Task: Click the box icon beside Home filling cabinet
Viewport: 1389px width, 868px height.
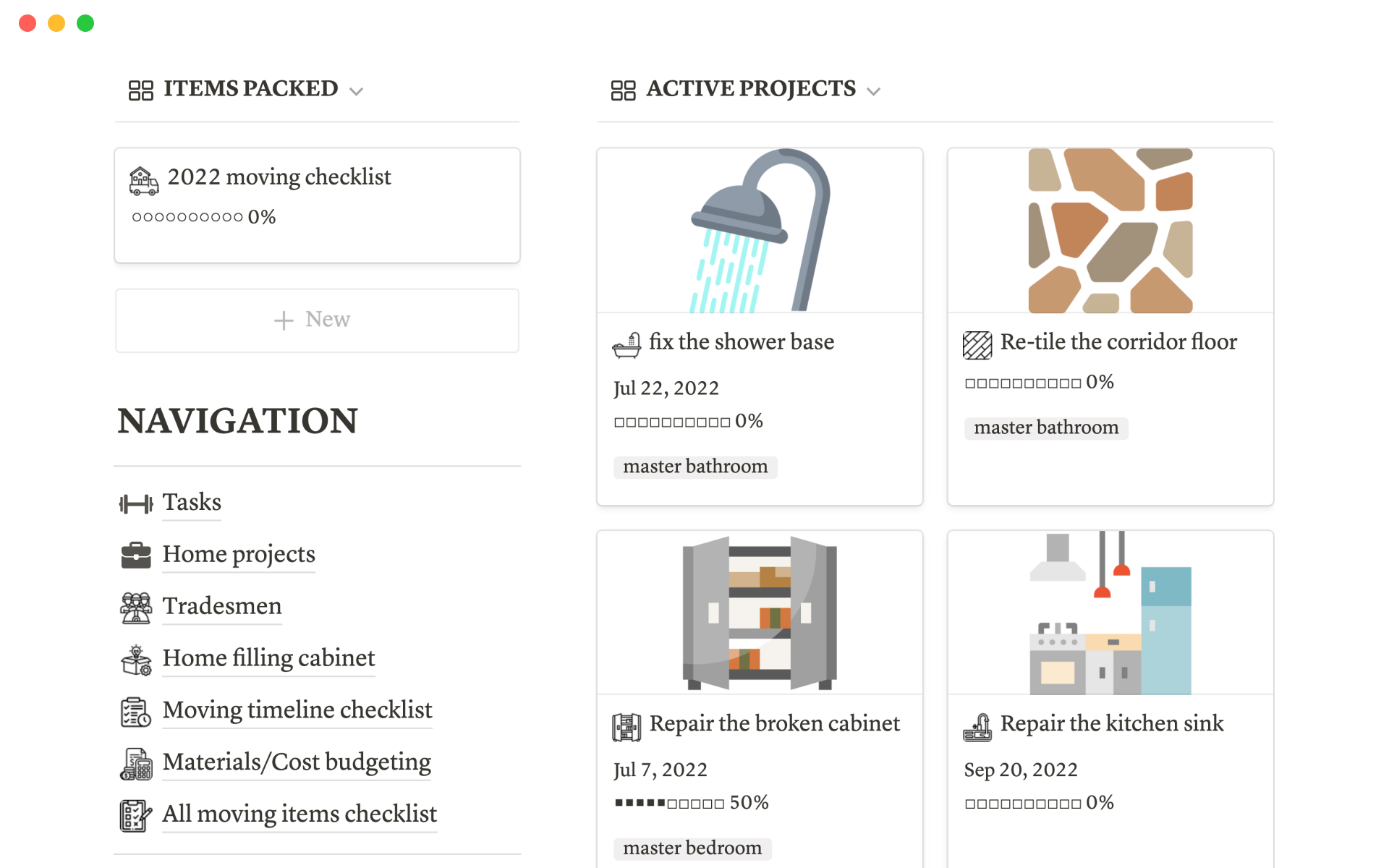Action: pyautogui.click(x=136, y=660)
